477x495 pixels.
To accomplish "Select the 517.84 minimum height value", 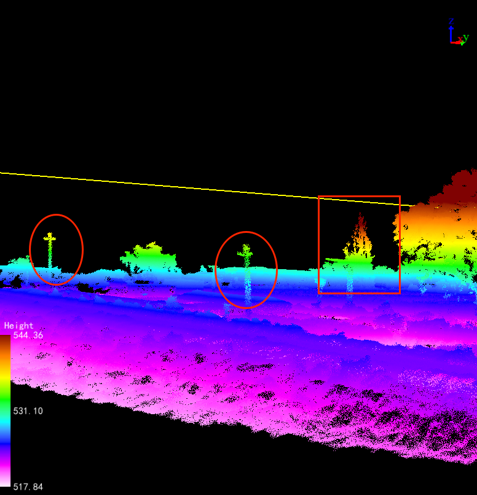I will [x=28, y=487].
